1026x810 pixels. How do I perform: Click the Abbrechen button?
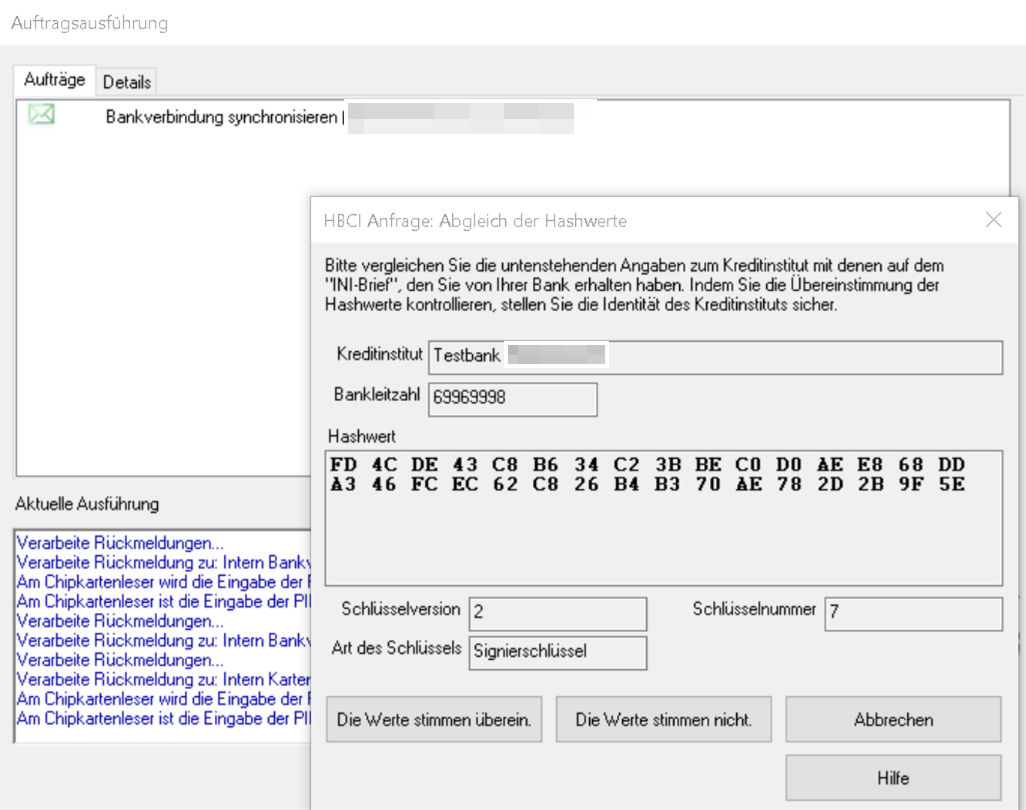coord(893,720)
